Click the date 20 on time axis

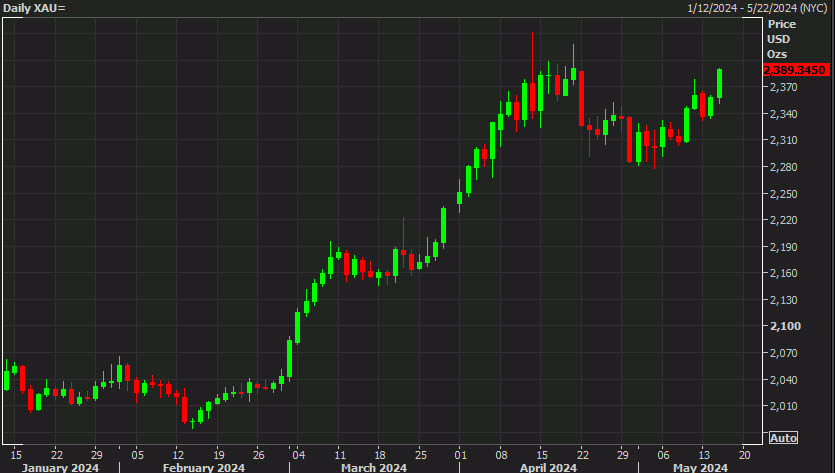[x=744, y=455]
